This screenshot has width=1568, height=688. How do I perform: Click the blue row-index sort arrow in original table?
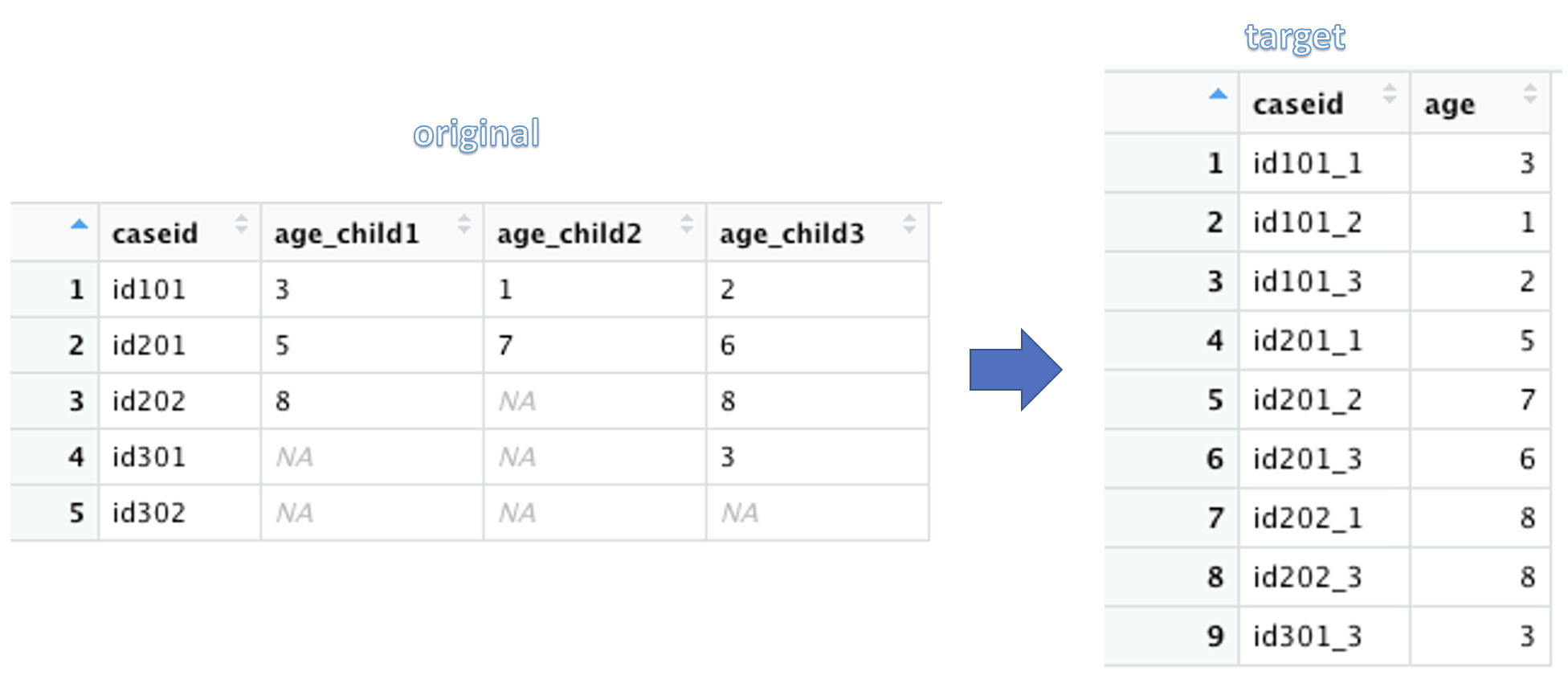coord(79,224)
